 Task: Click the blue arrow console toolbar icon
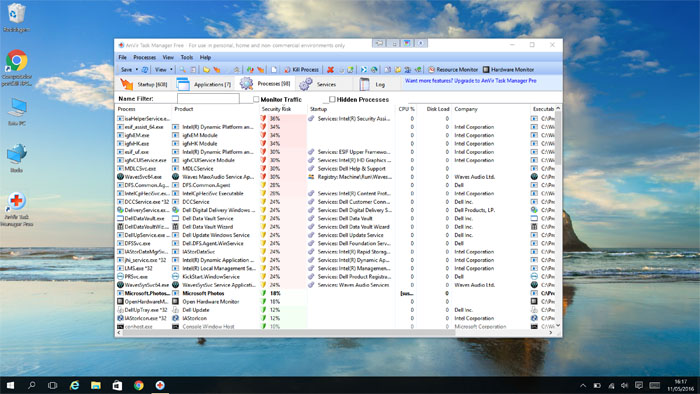click(364, 70)
